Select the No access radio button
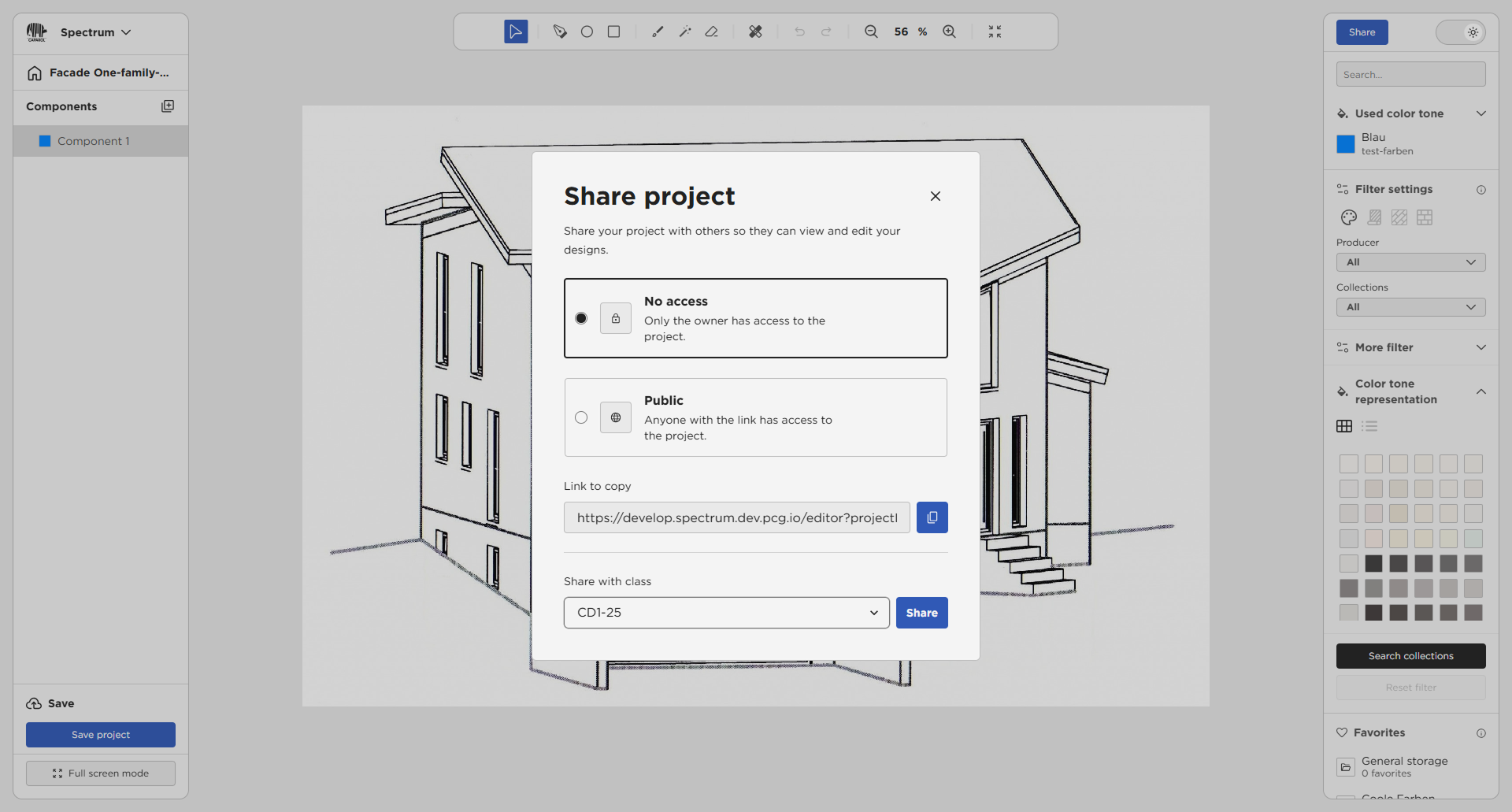 coord(581,318)
